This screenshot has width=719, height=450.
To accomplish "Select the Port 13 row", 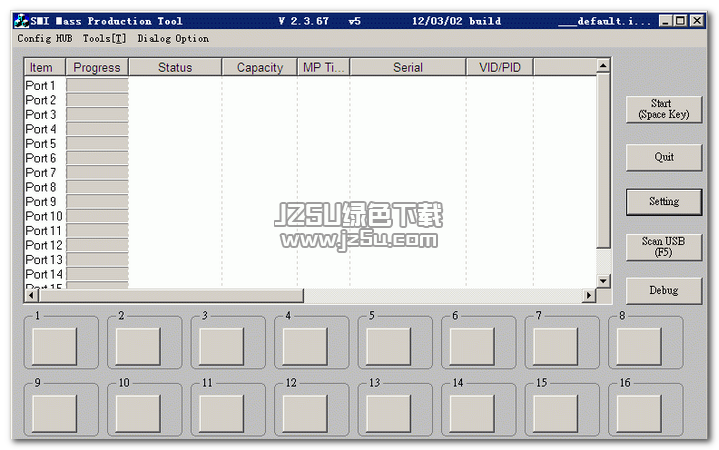I will pyautogui.click(x=310, y=260).
